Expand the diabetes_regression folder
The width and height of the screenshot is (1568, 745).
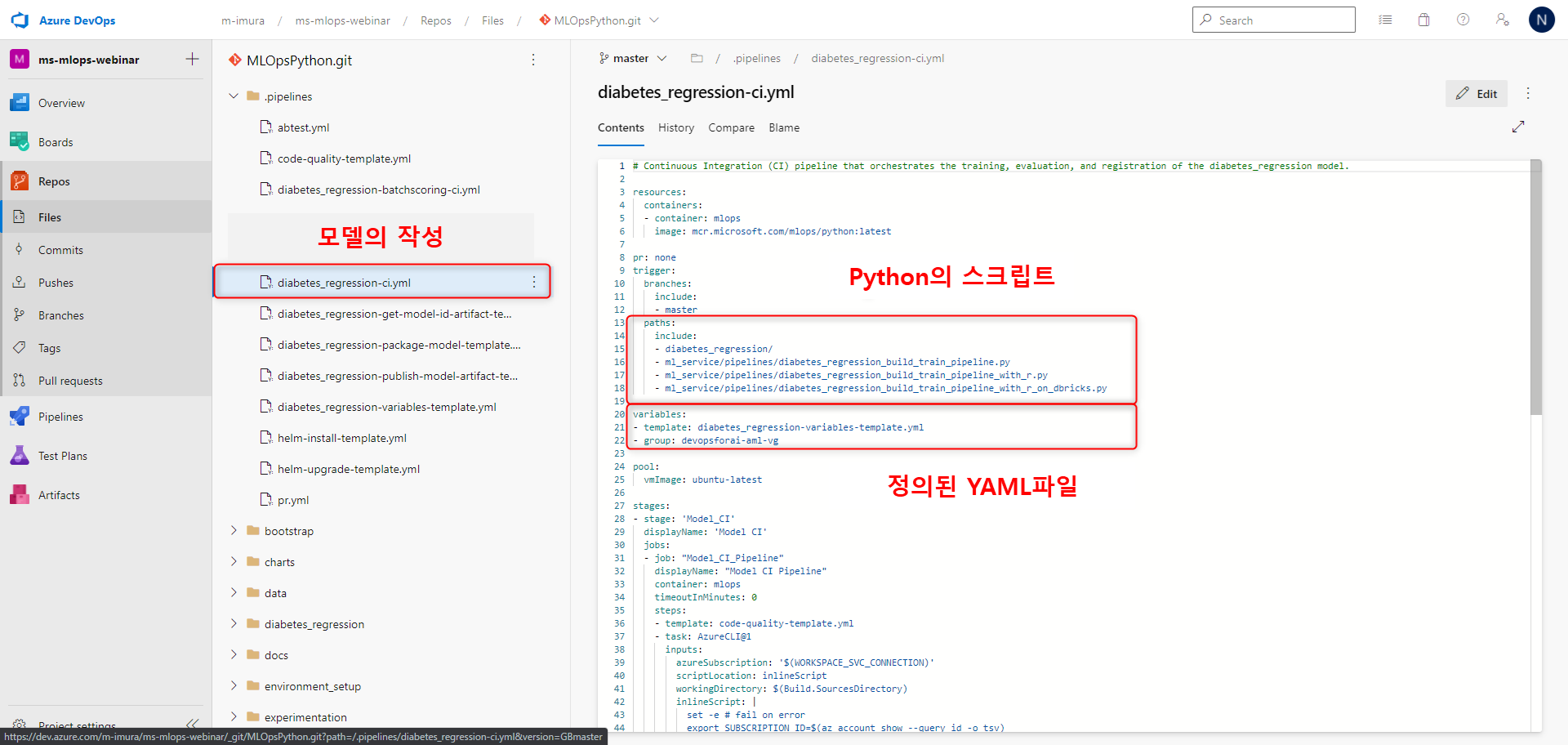(234, 624)
